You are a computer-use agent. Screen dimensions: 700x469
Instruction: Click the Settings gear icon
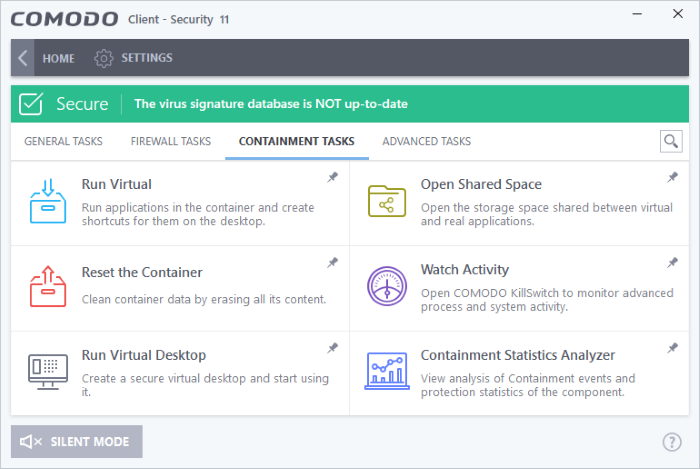pos(104,58)
